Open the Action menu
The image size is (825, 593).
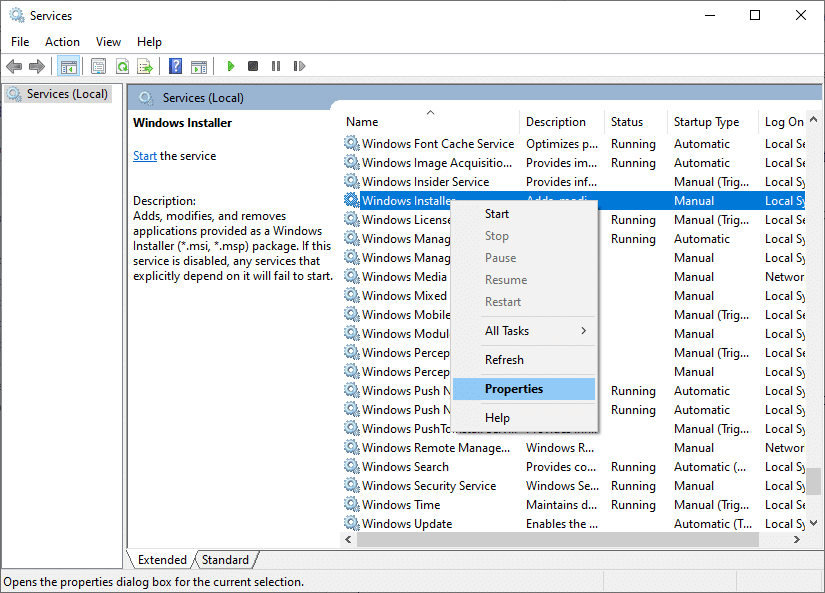tap(62, 42)
